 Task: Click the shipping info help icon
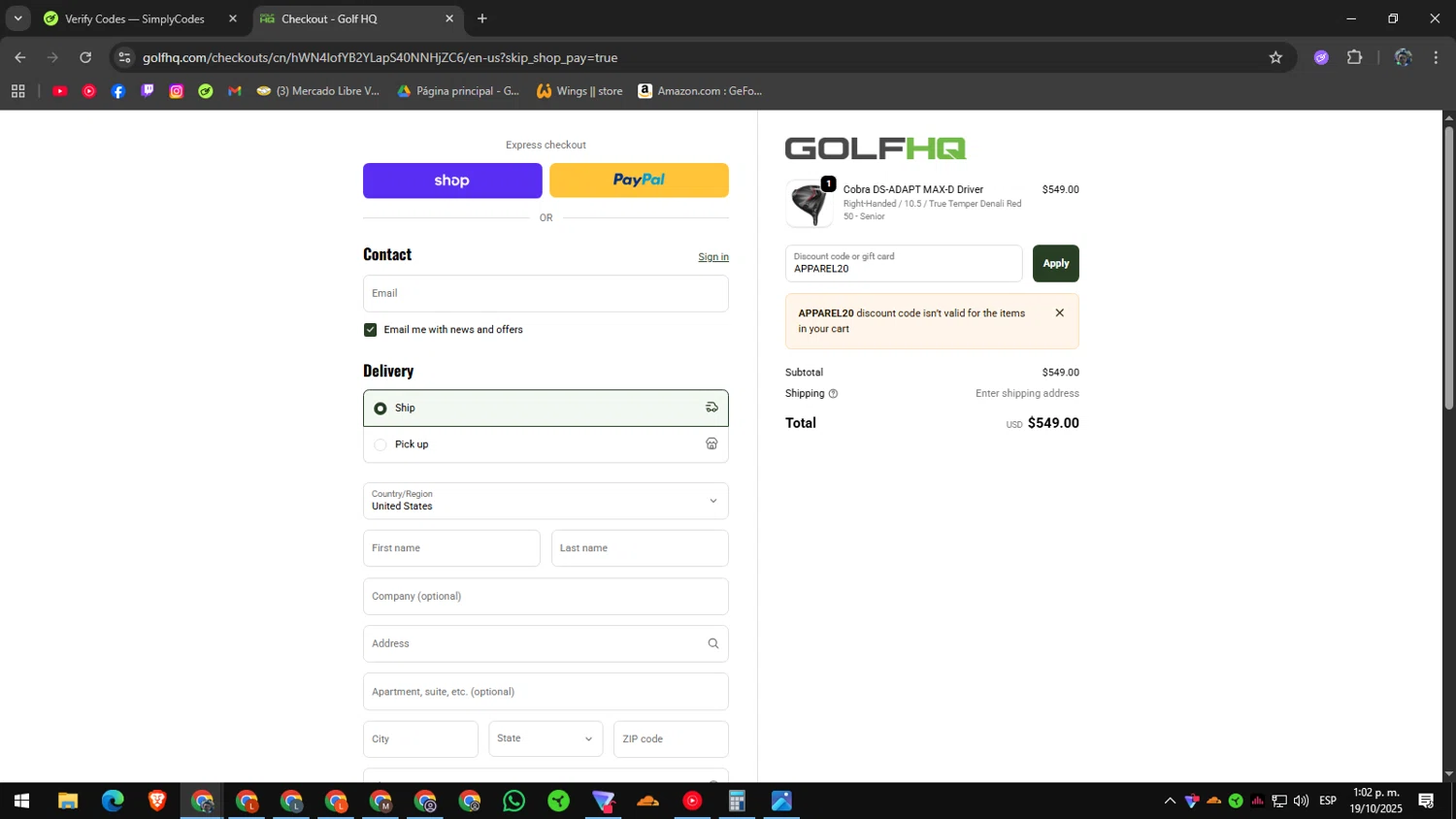(x=833, y=394)
